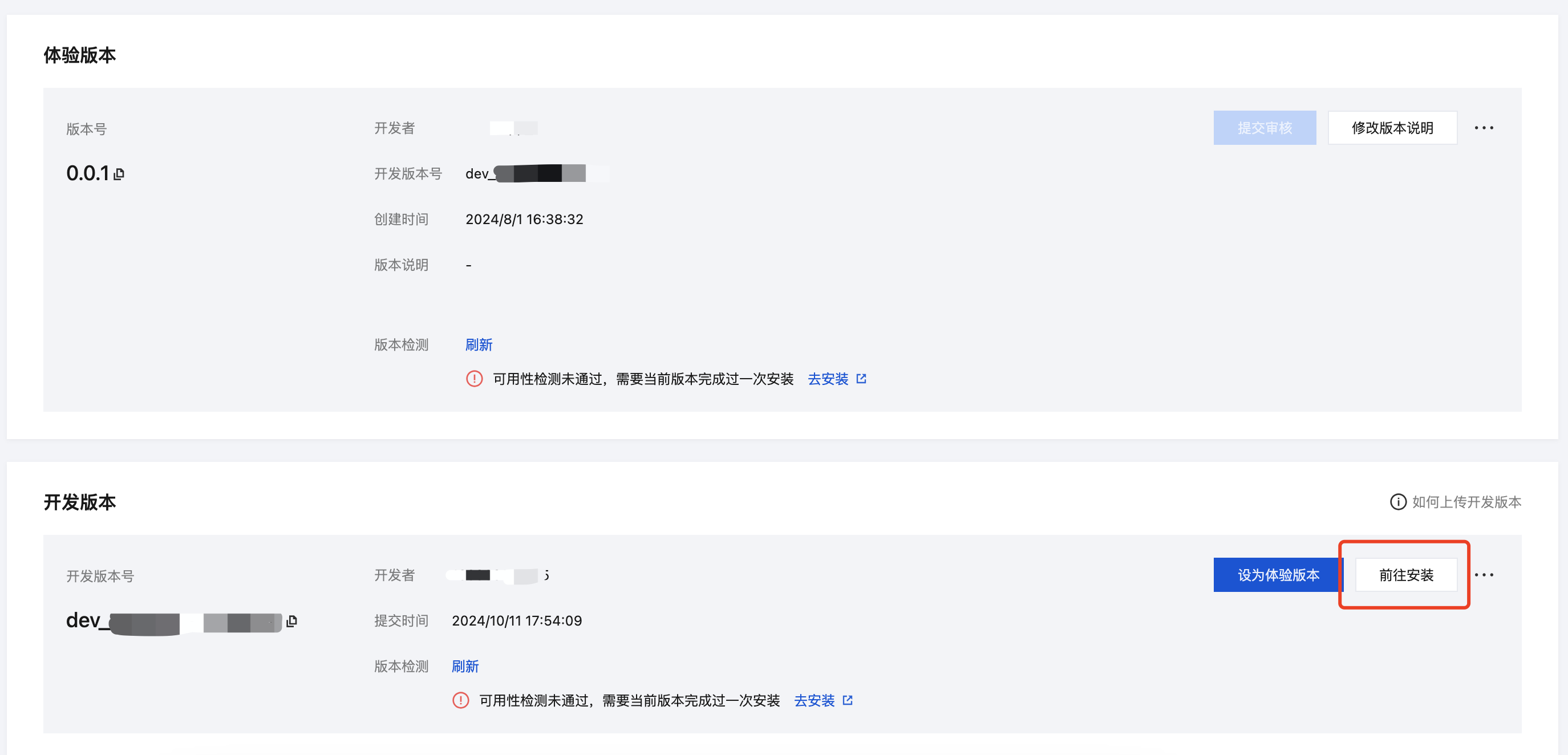Click the 2024/10/11 17:54:09 submit time
Screen dimensions: 1568x755
coord(516,620)
